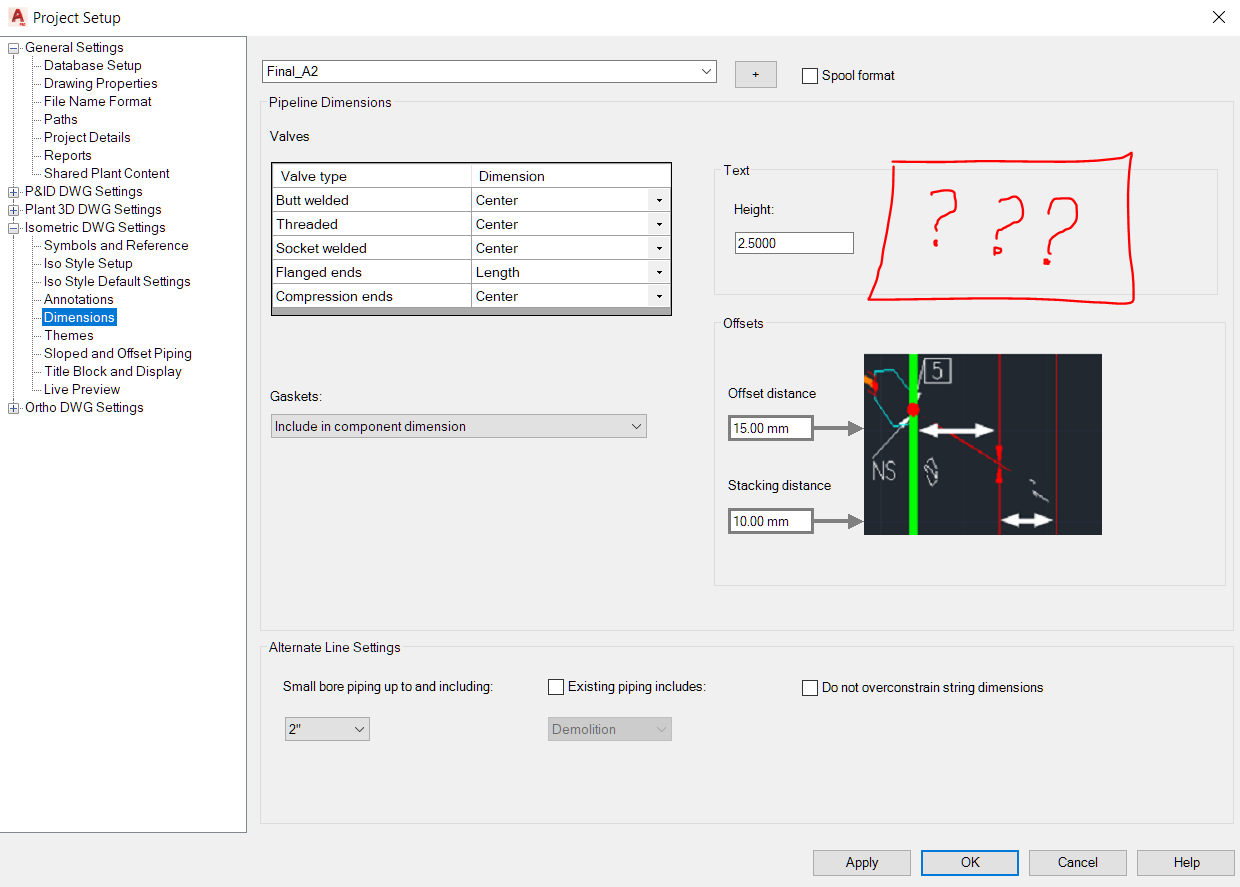Select Themes in the settings tree
The image size is (1240, 887).
point(67,335)
